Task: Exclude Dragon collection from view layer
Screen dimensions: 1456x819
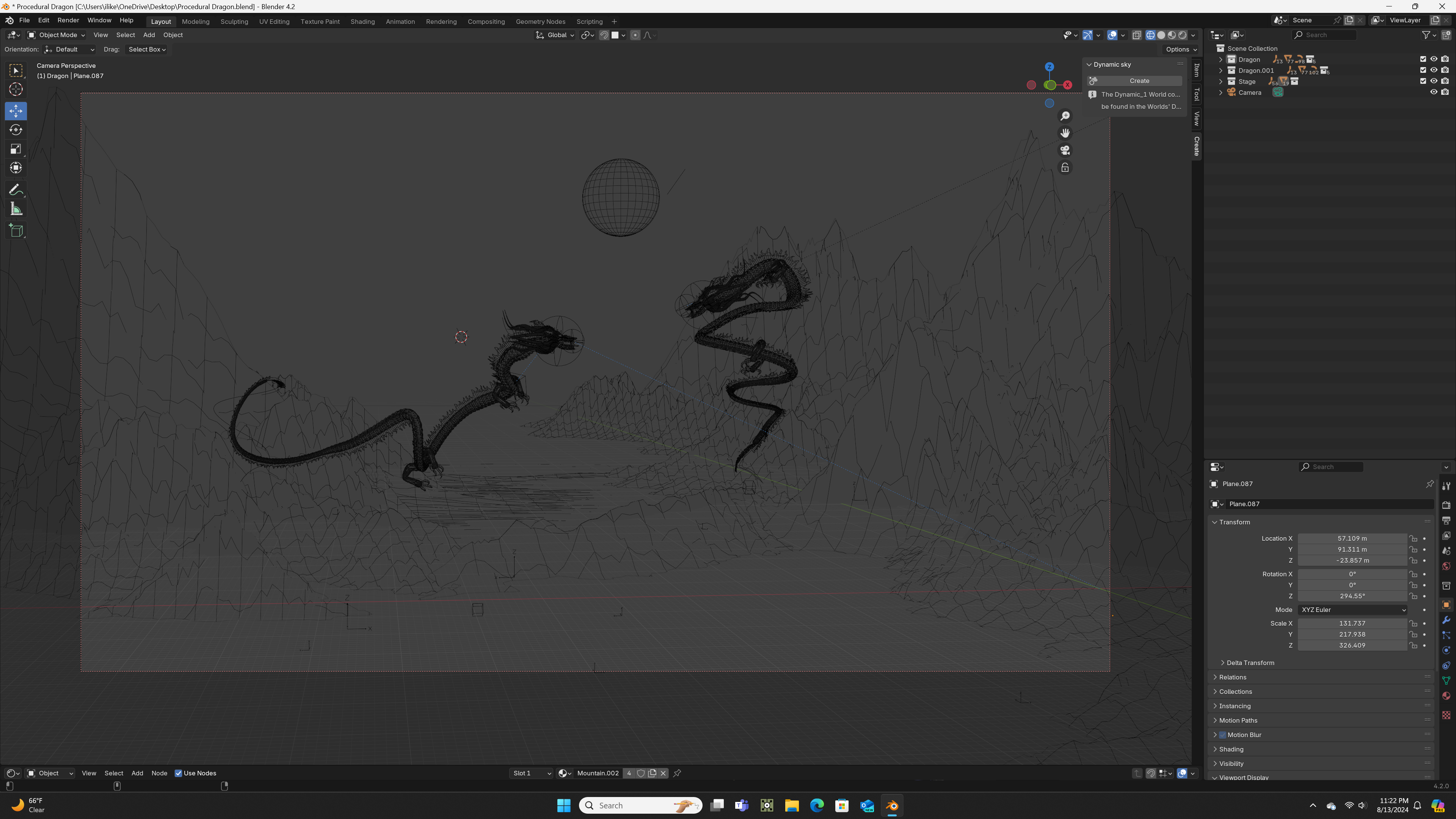Action: pyautogui.click(x=1423, y=60)
